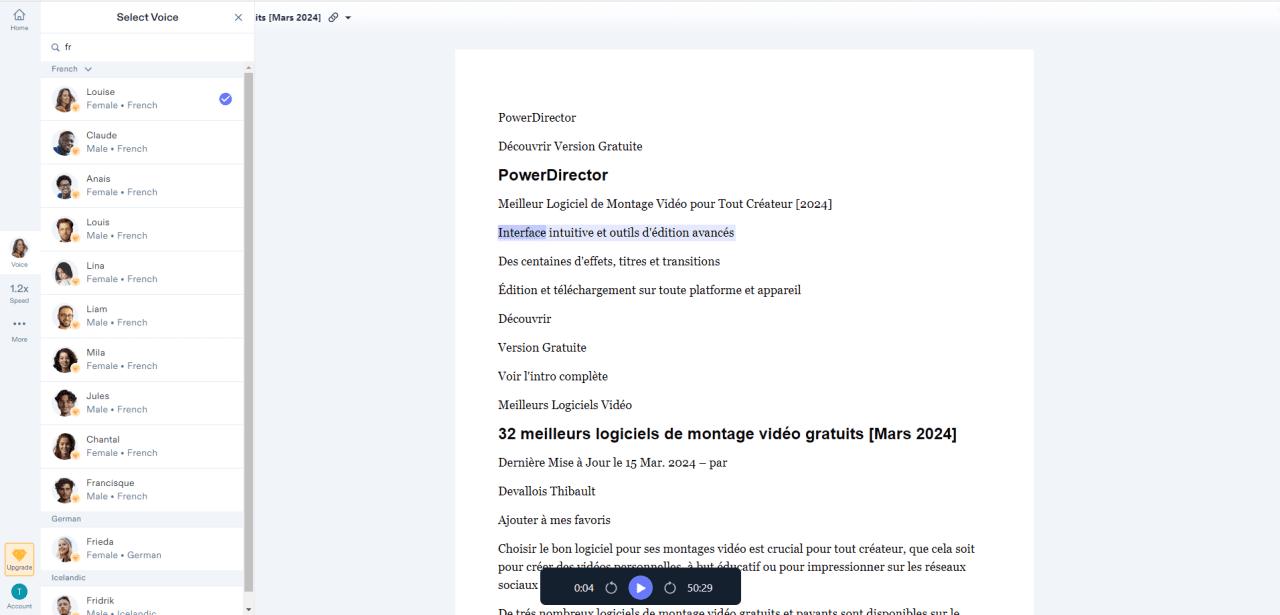Select Frieda female German voice
Image resolution: width=1280 pixels, height=615 pixels.
click(x=142, y=549)
